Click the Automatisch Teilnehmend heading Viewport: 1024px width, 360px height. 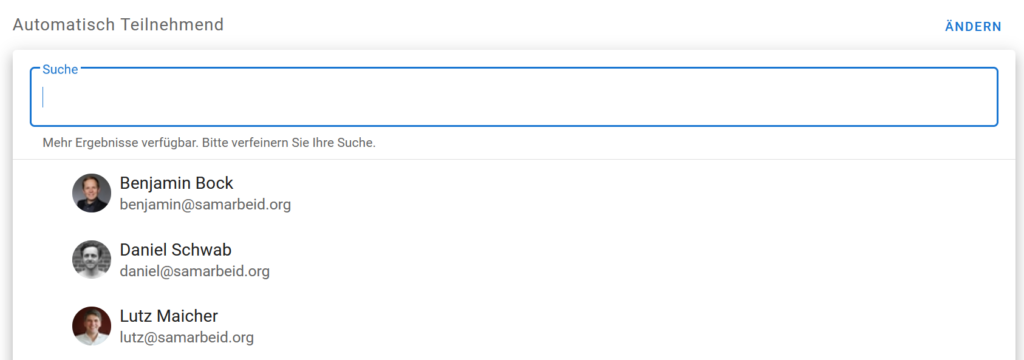coord(118,25)
